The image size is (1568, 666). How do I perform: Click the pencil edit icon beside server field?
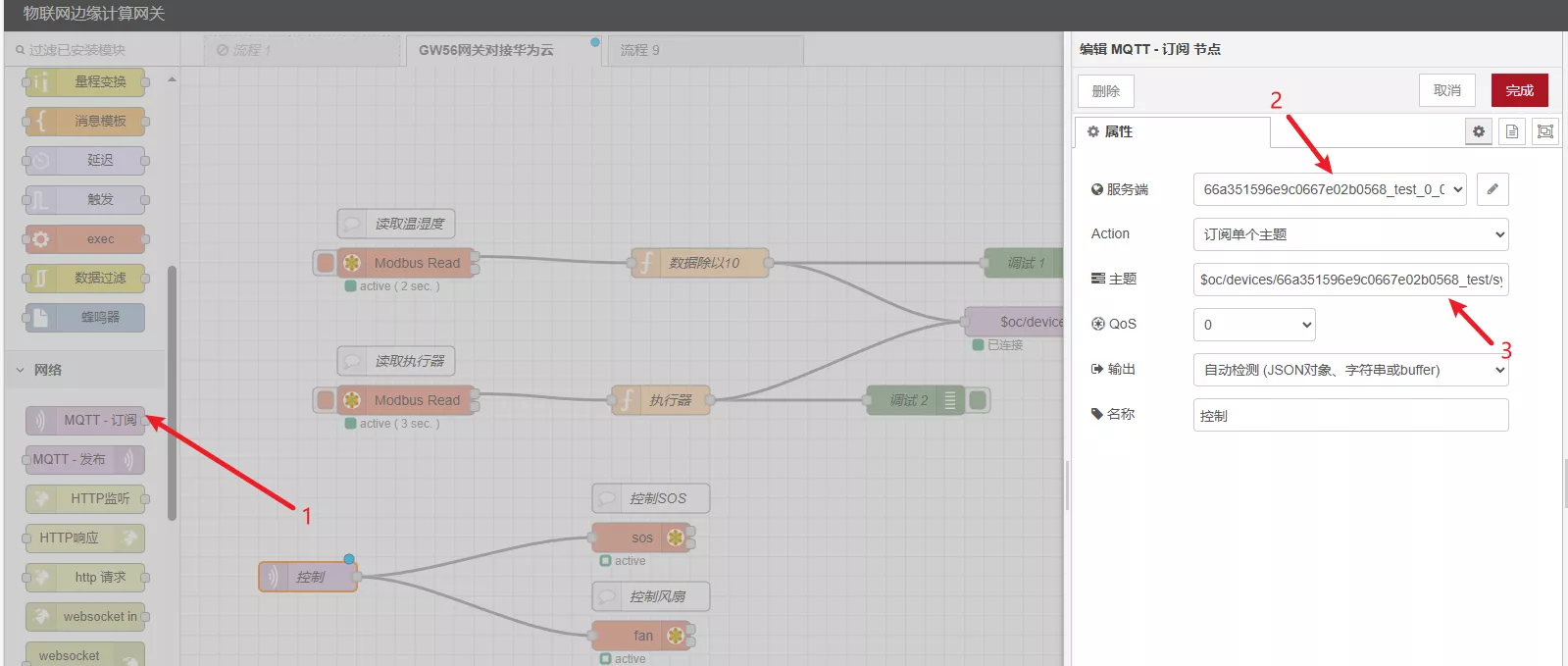(x=1492, y=189)
